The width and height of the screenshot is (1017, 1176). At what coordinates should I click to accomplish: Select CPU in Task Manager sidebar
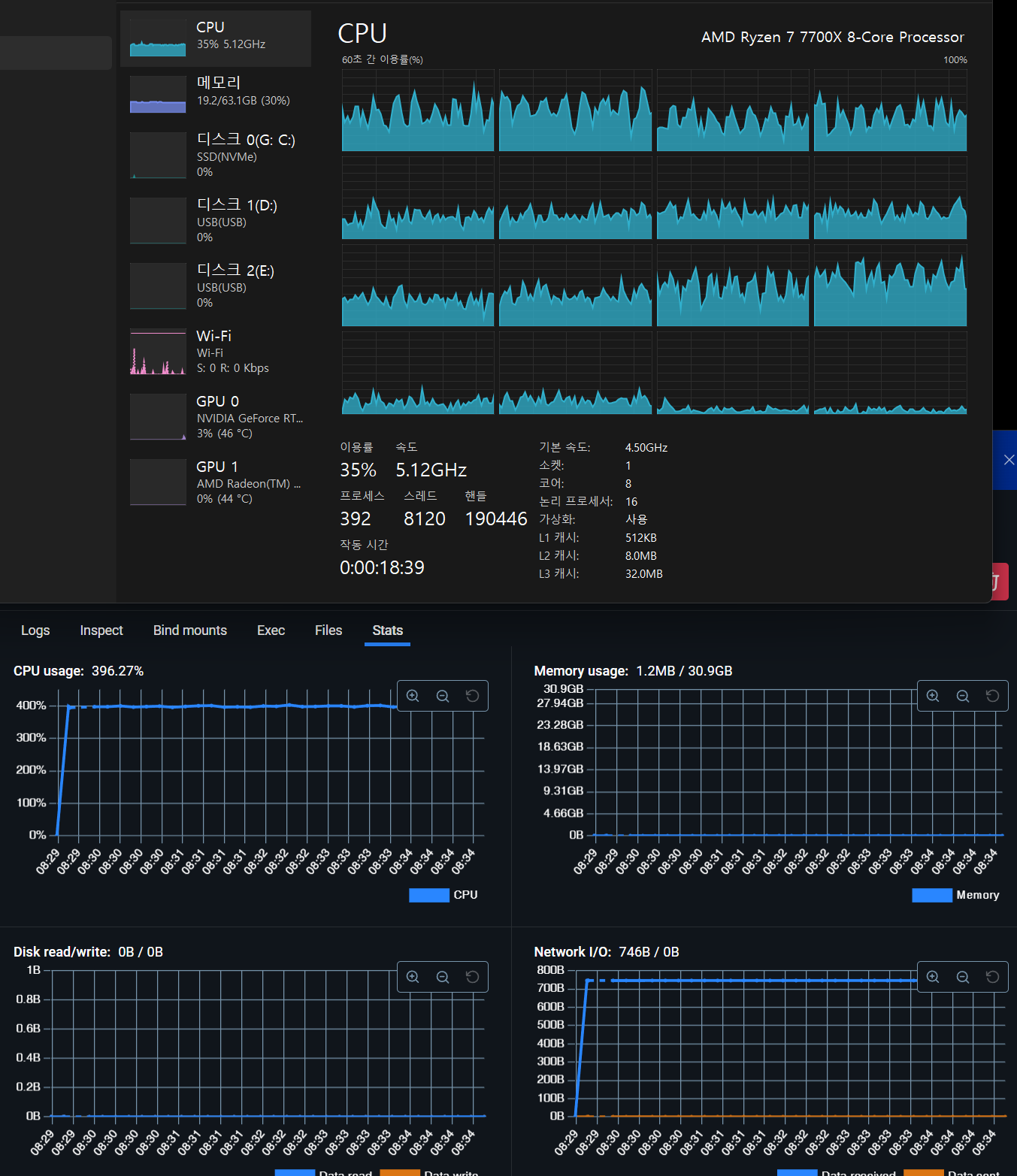216,38
